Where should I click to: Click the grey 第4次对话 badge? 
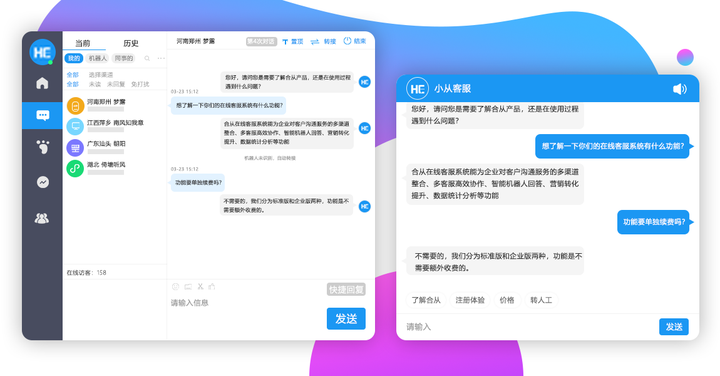click(261, 41)
